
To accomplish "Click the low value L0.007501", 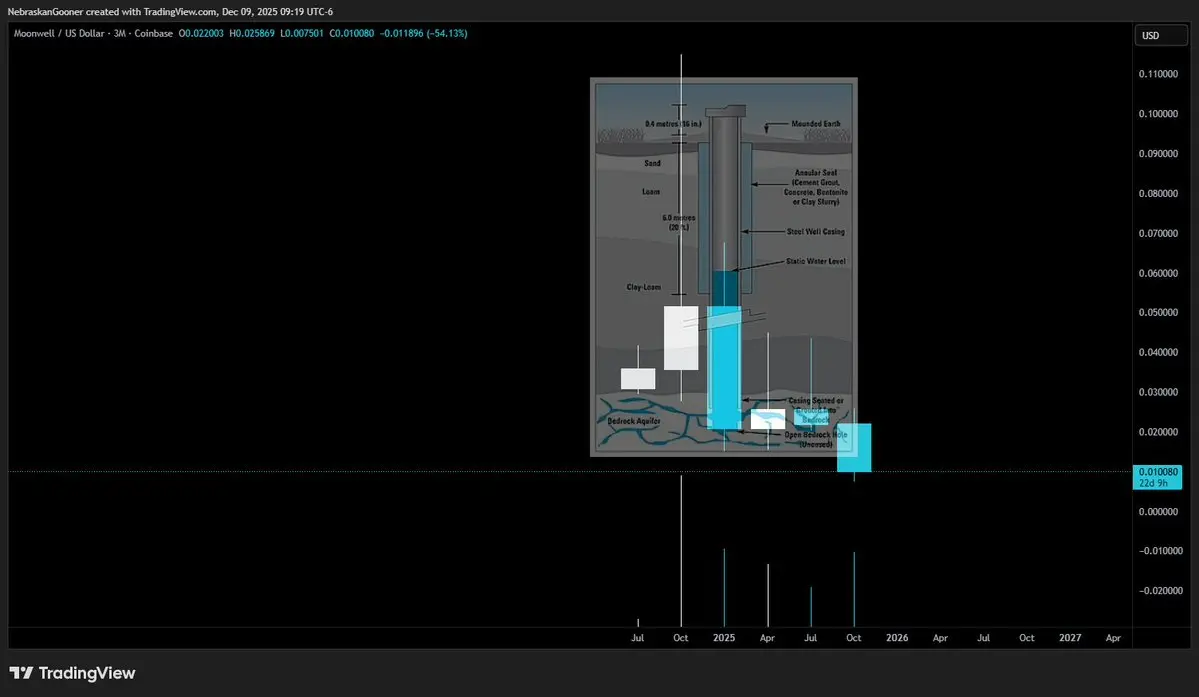I will click(x=301, y=34).
